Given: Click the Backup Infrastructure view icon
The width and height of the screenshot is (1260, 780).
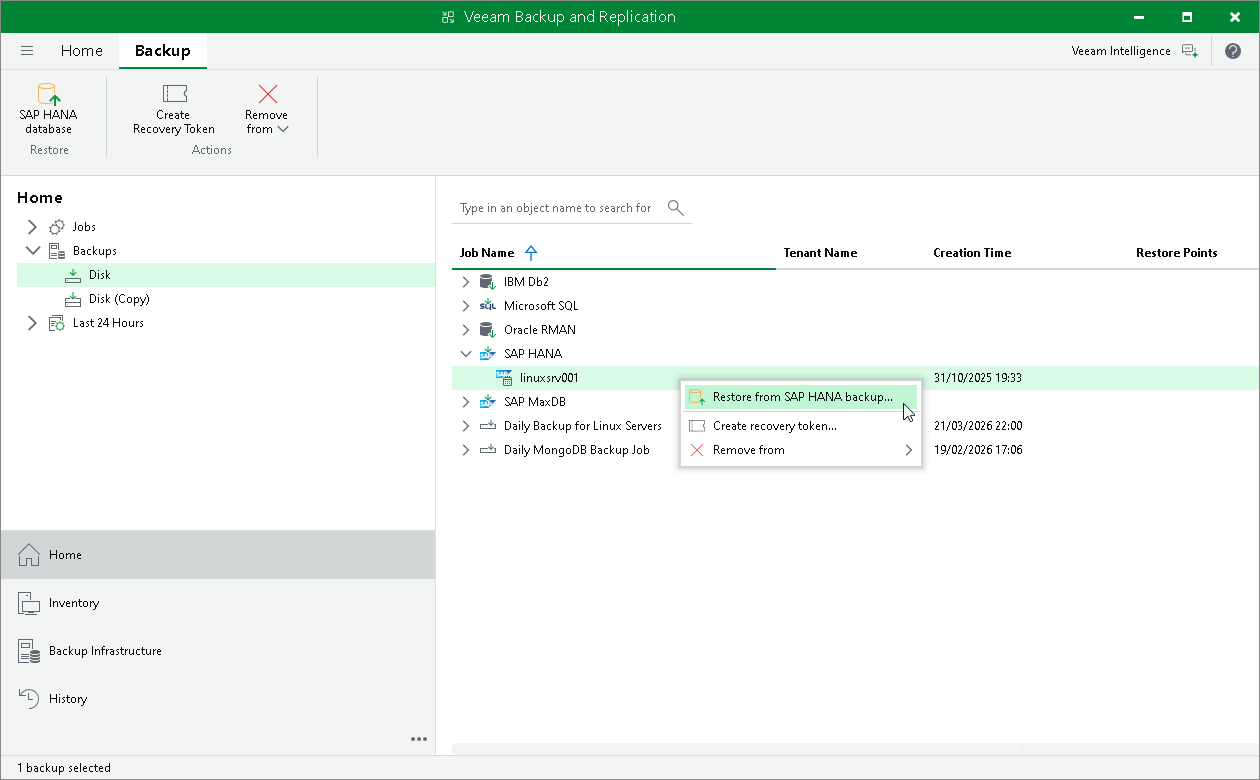Looking at the screenshot, I should [29, 651].
